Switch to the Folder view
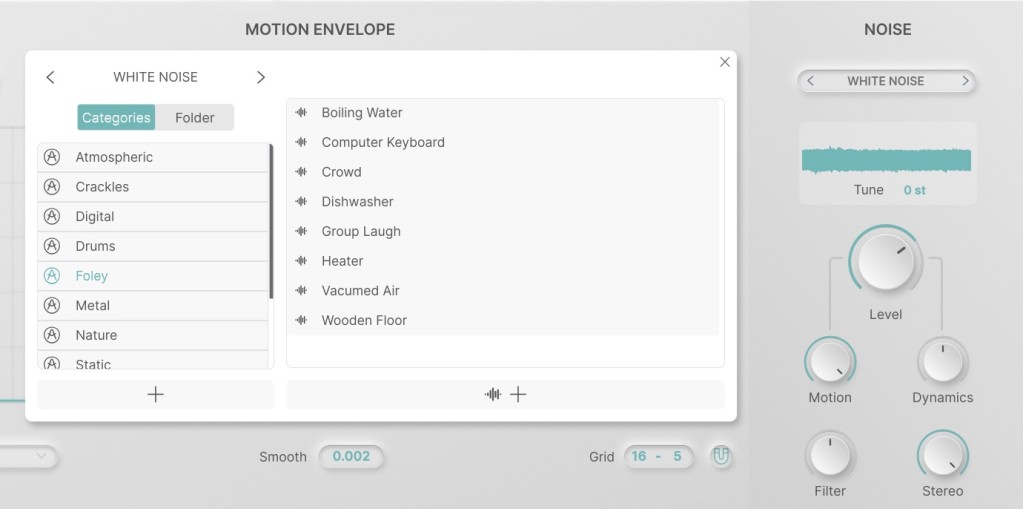 (194, 118)
